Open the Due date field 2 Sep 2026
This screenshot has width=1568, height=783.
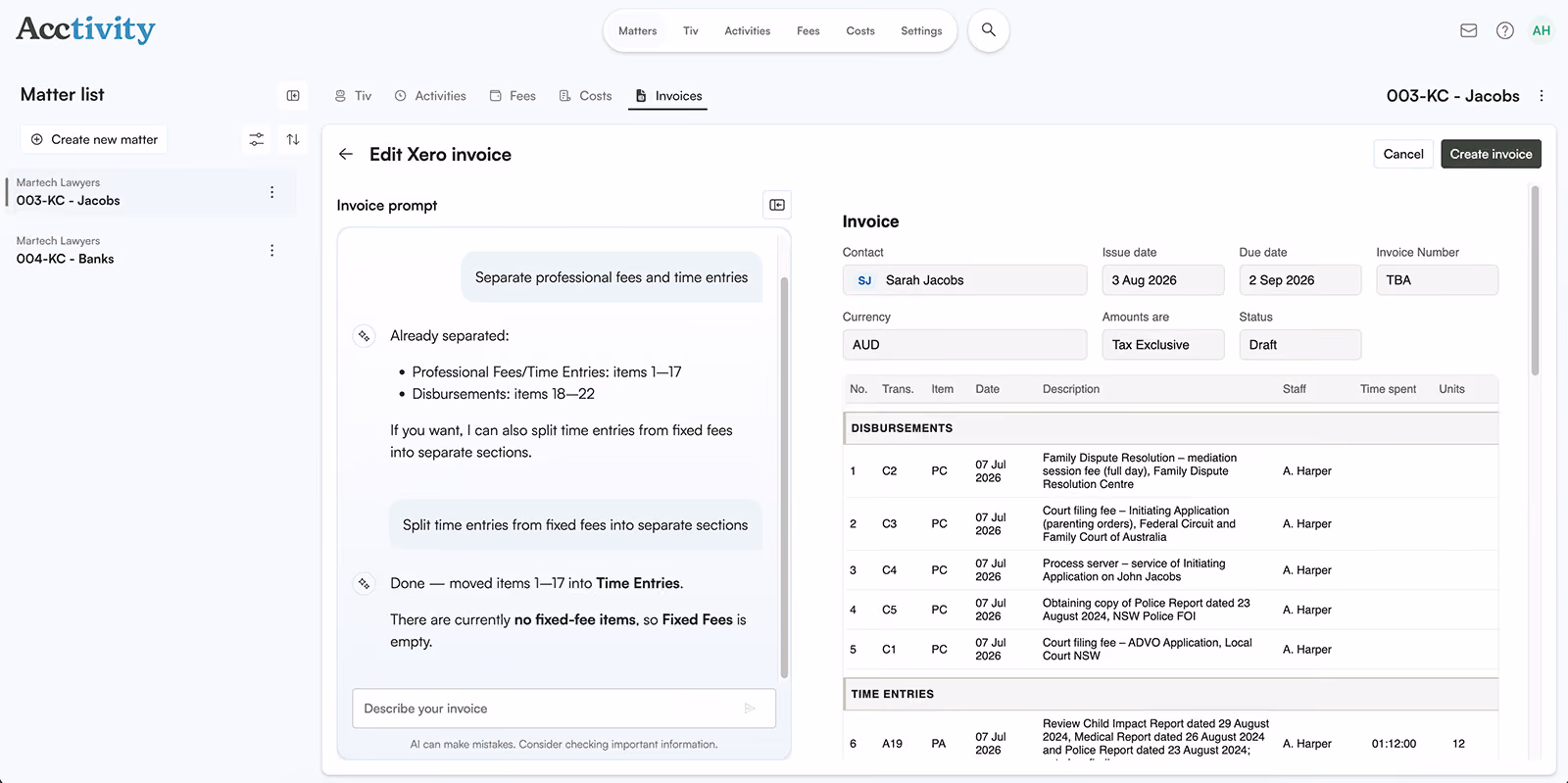tap(1299, 280)
